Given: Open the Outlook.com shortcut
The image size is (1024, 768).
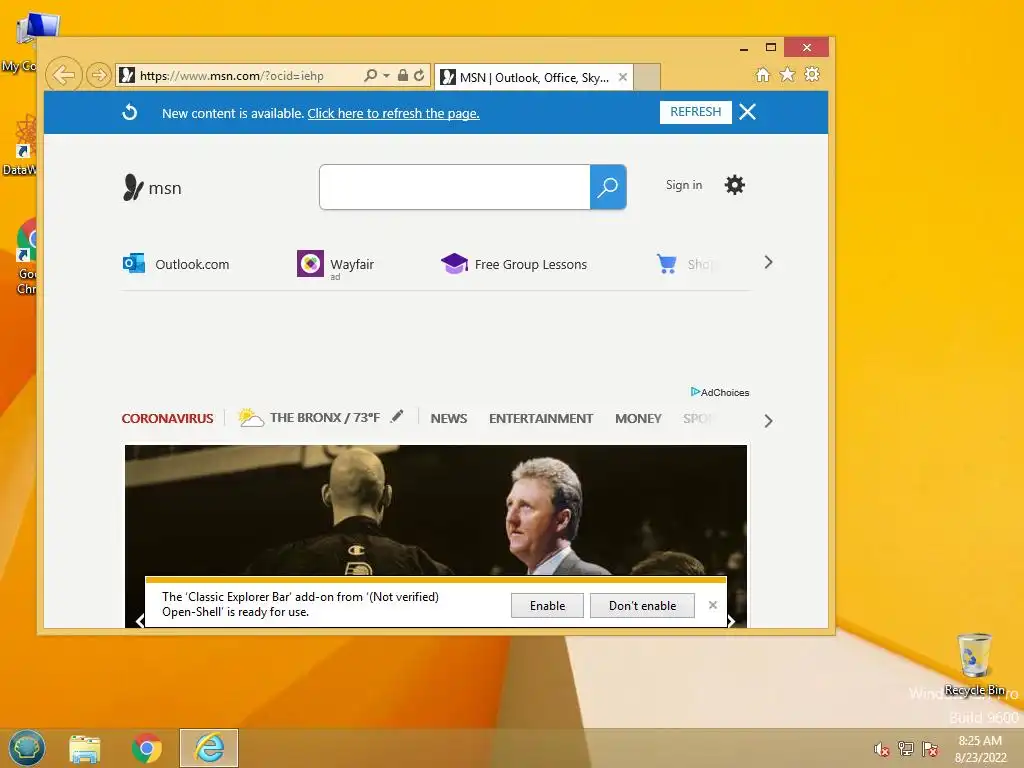Looking at the screenshot, I should pos(176,264).
